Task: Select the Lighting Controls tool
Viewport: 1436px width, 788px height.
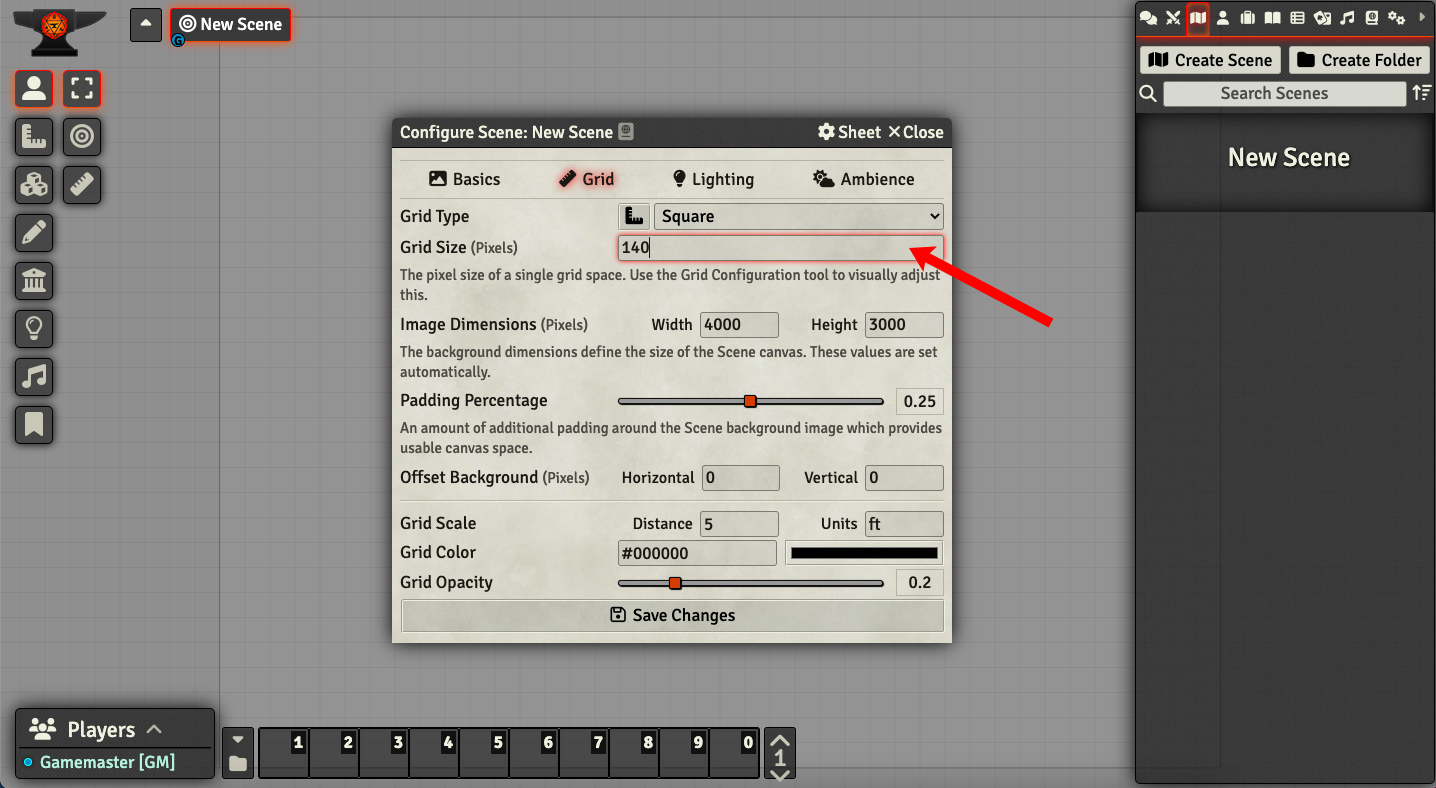Action: tap(34, 329)
